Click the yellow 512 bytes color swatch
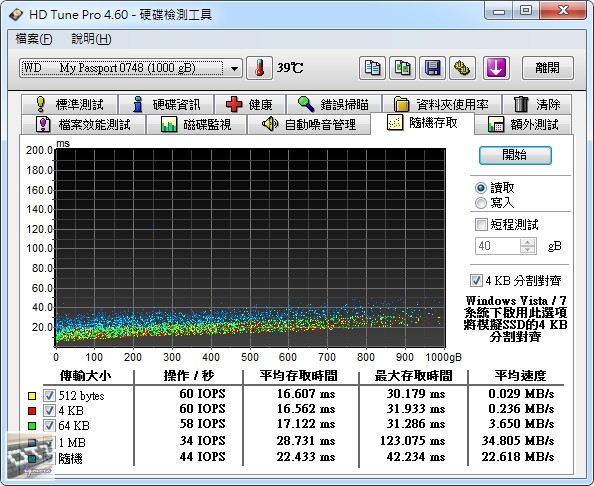 tap(32, 396)
